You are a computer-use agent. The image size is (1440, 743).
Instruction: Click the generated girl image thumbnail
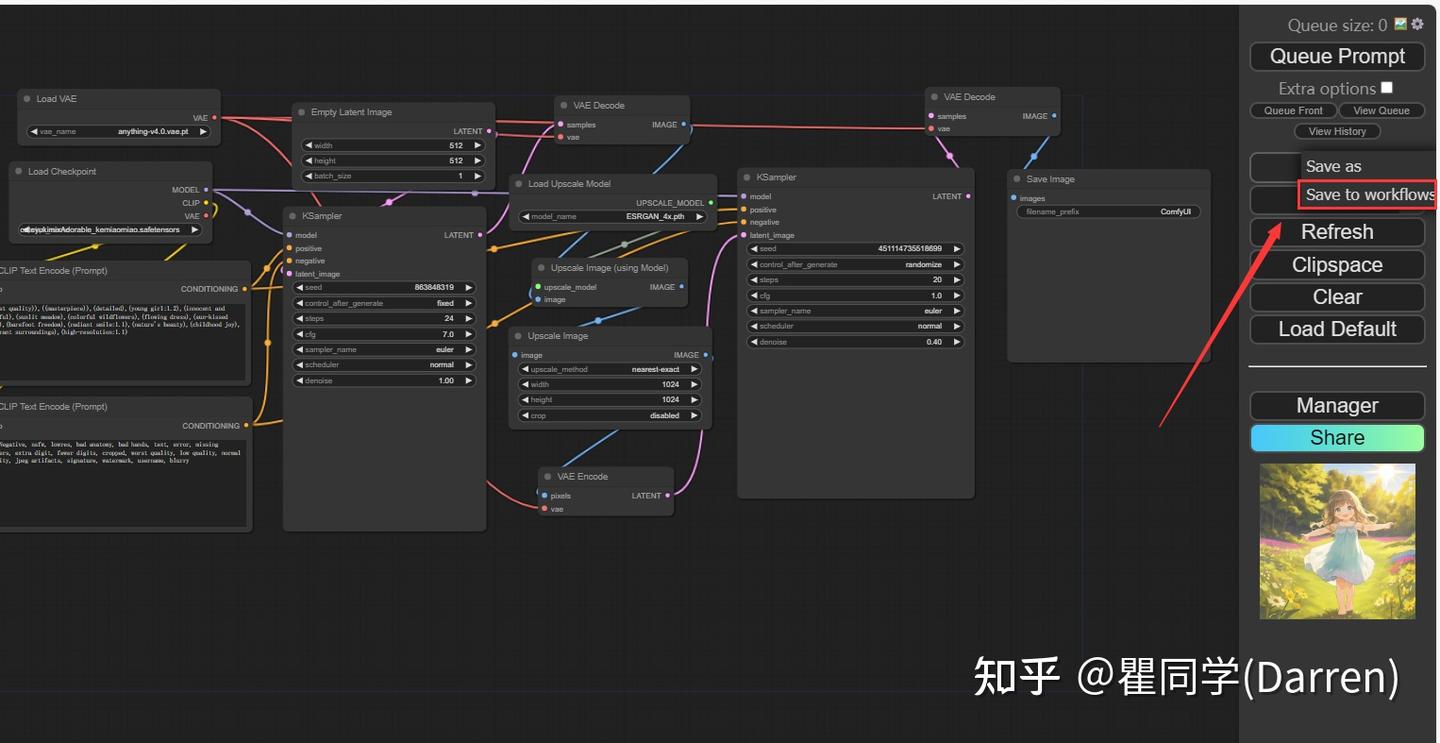(1337, 541)
